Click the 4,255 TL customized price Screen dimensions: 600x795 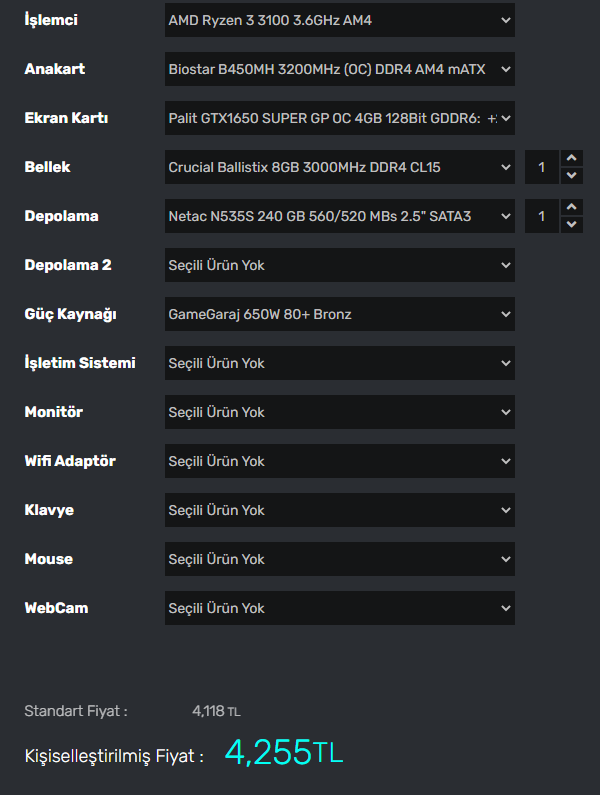[x=283, y=753]
